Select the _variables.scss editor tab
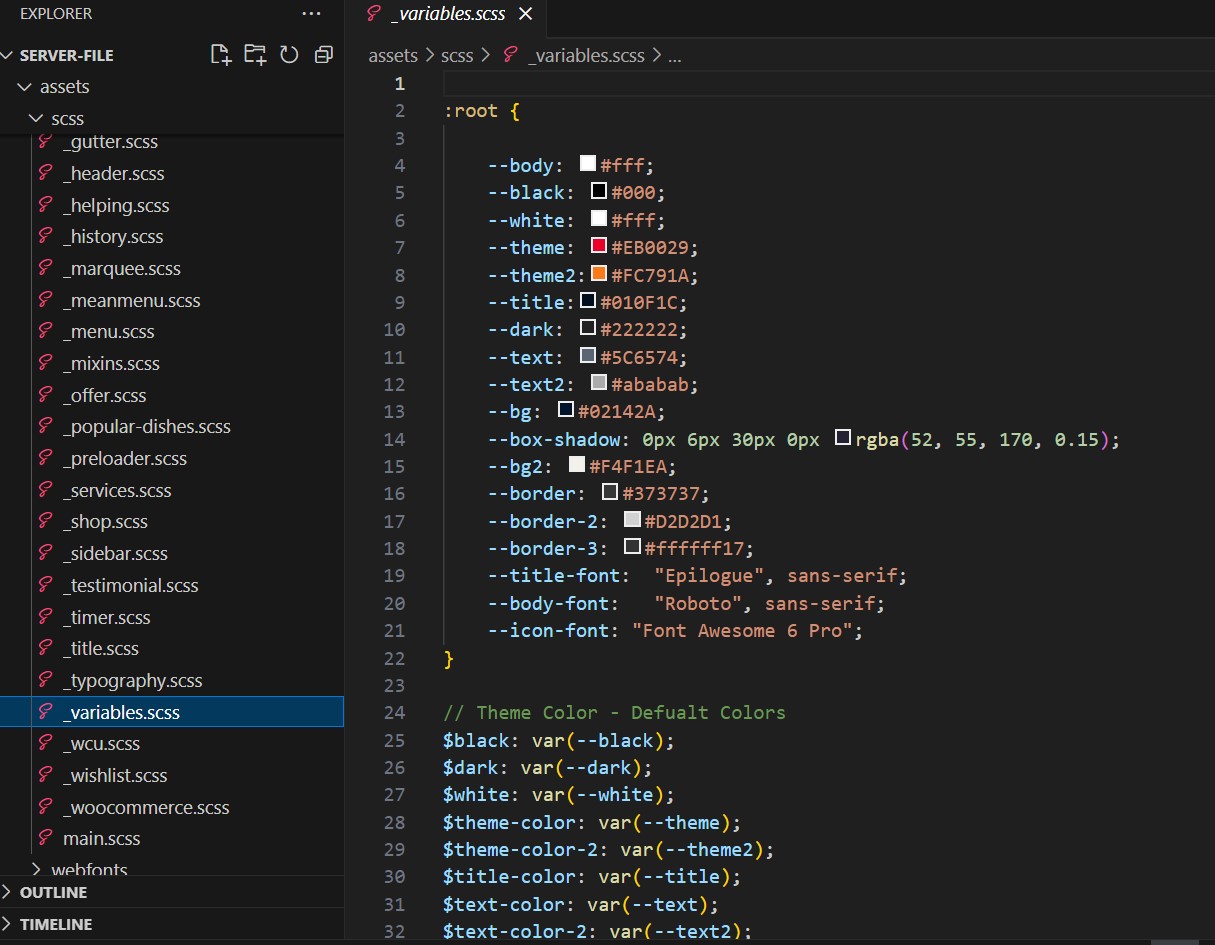 point(448,14)
